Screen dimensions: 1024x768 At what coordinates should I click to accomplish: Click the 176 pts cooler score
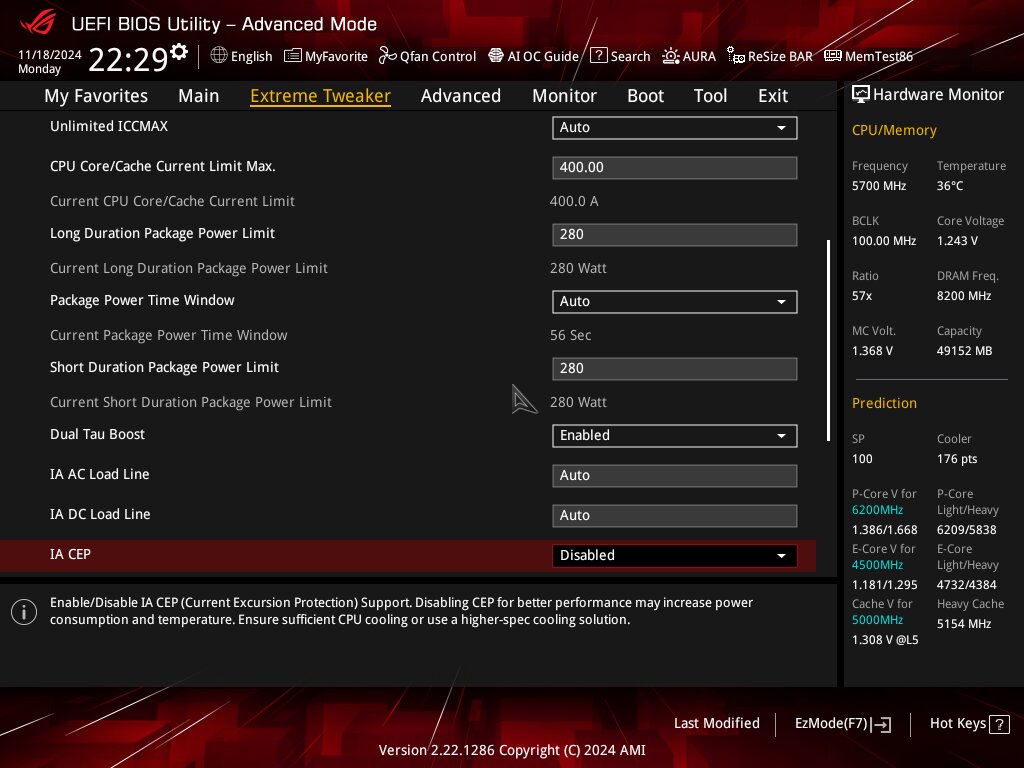[957, 459]
